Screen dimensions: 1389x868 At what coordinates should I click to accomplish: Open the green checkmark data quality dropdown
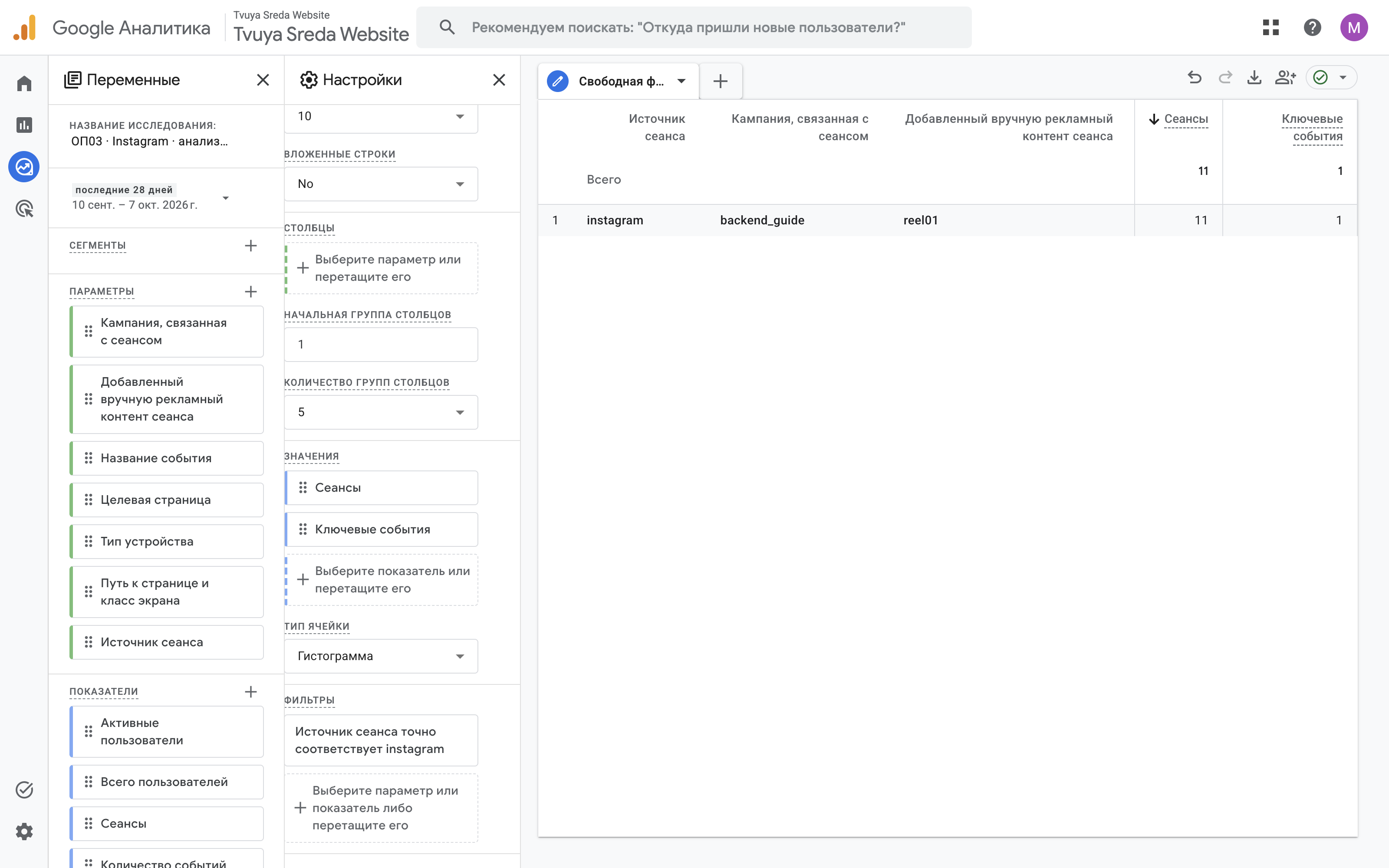tap(1331, 78)
